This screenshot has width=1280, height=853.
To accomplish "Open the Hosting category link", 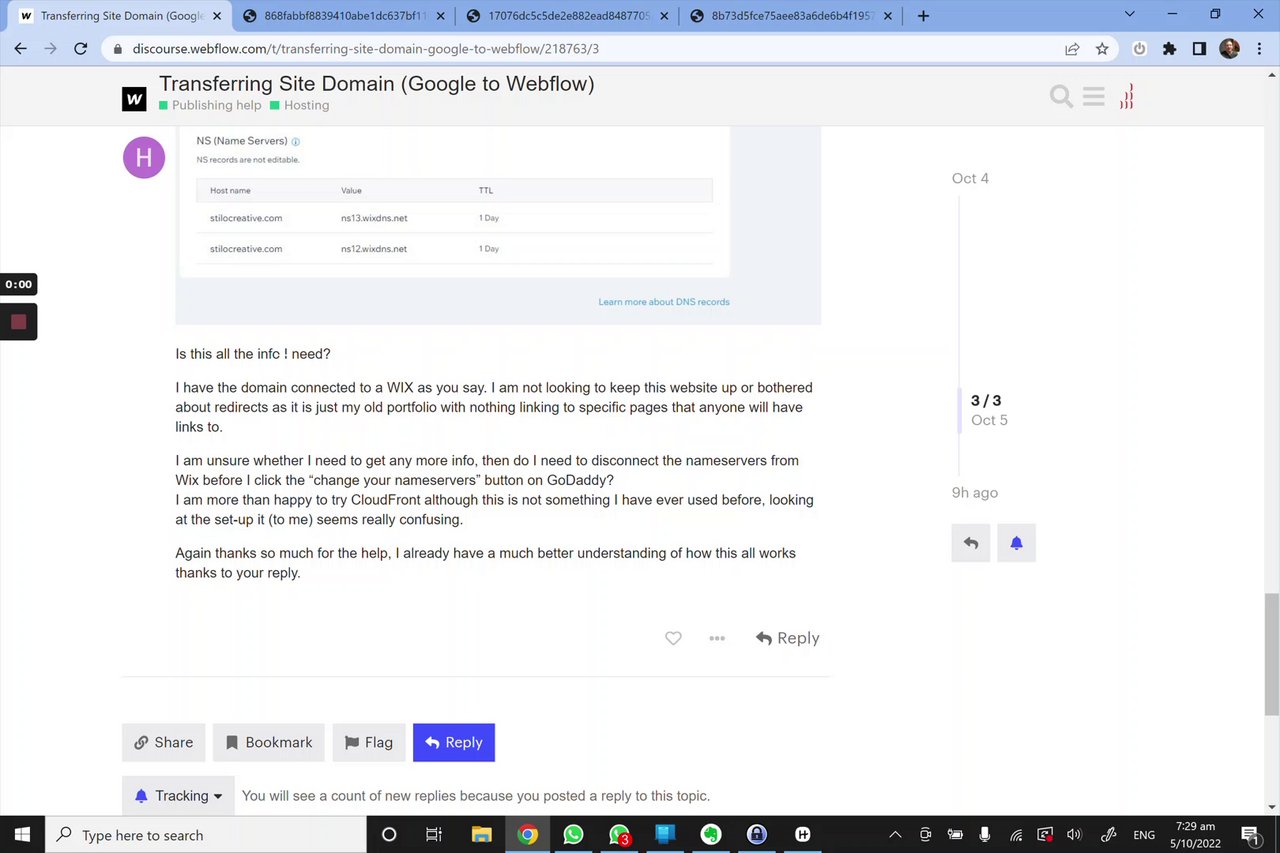I will point(300,105).
